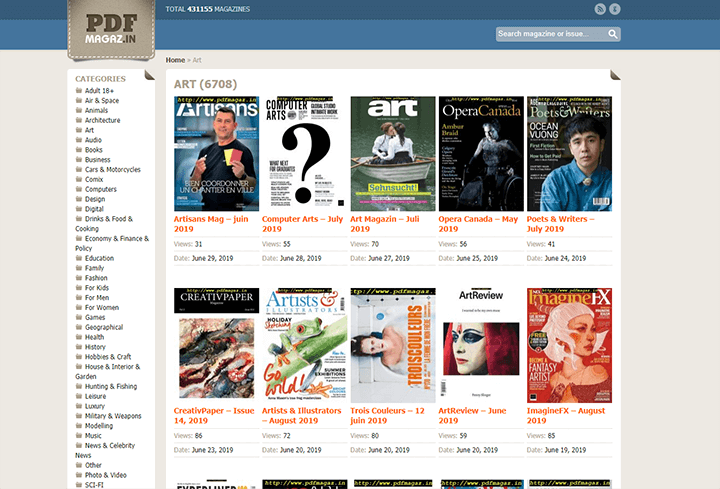Open the Computer Arts question-mark cover
Image resolution: width=720 pixels, height=489 pixels.
pyautogui.click(x=304, y=154)
